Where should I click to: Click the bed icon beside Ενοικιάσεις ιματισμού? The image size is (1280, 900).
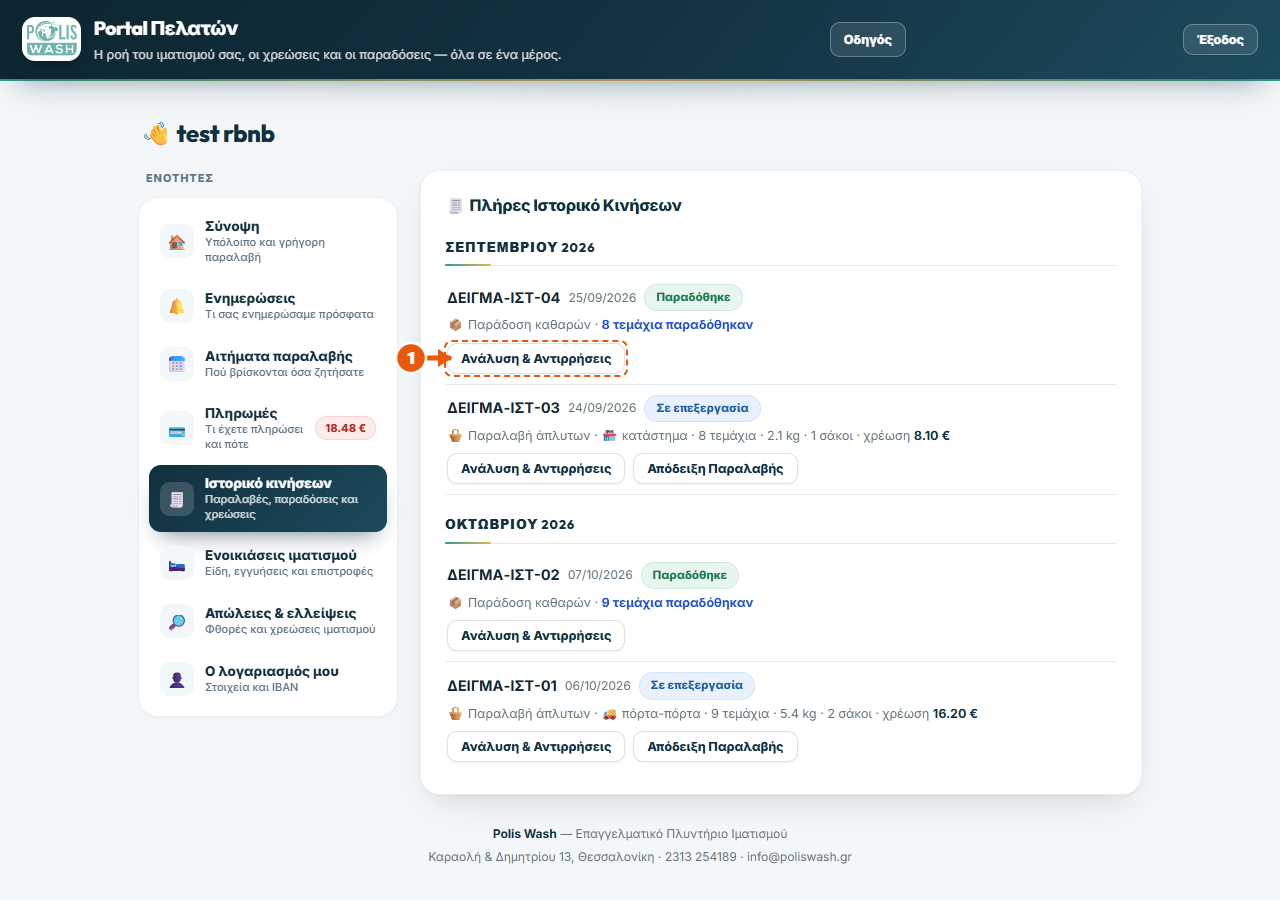177,563
